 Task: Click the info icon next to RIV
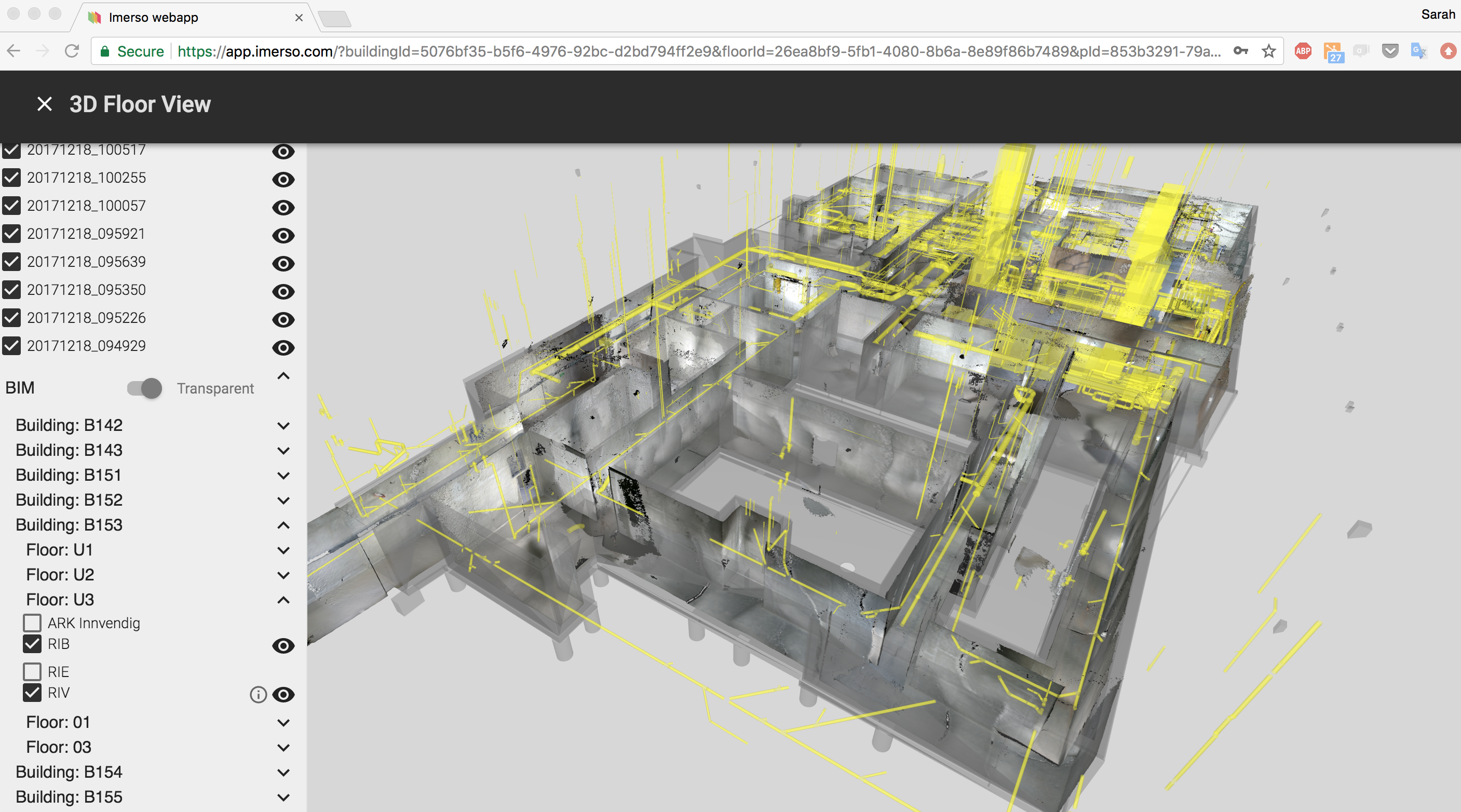coord(258,695)
